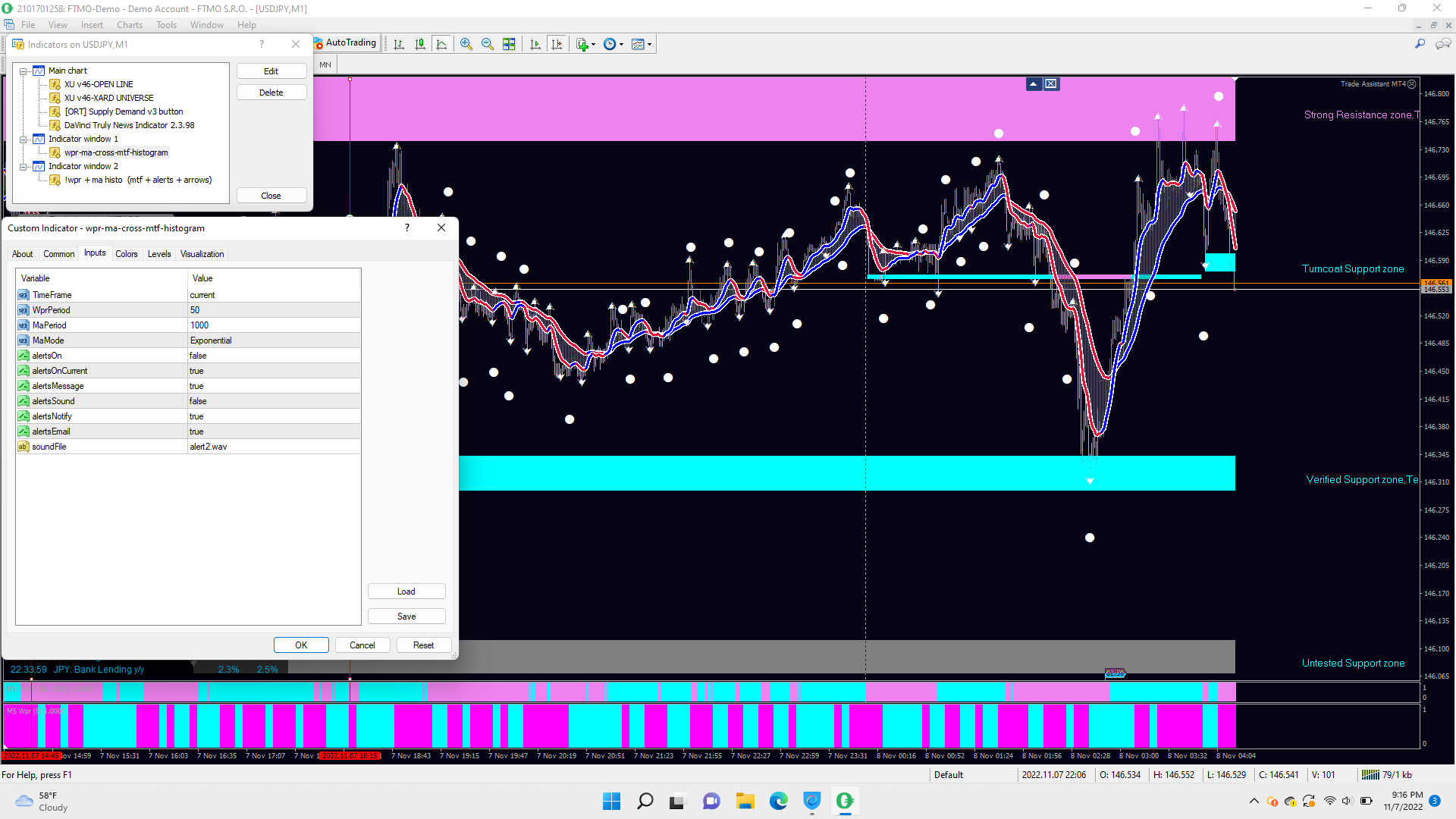Screen dimensions: 1456x819
Task: Toggle the AutoTrading button
Action: (346, 43)
